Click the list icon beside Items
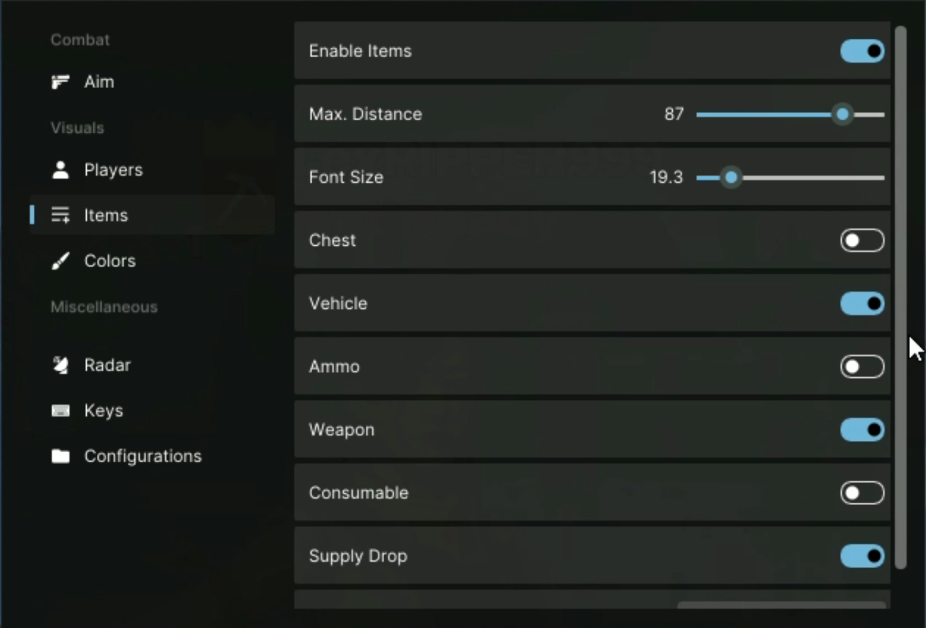This screenshot has width=926, height=628. pyautogui.click(x=61, y=215)
